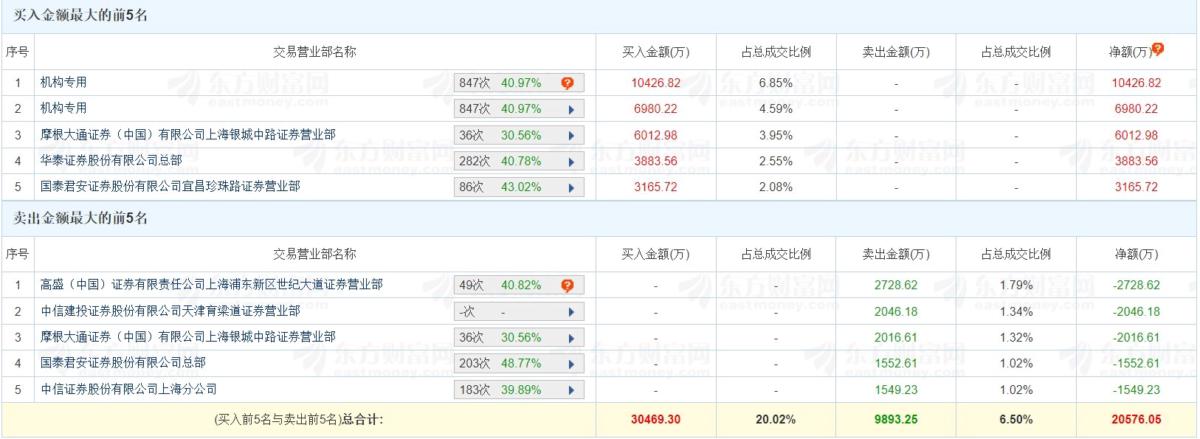Select buy amount 6980.22 cell

point(656,108)
